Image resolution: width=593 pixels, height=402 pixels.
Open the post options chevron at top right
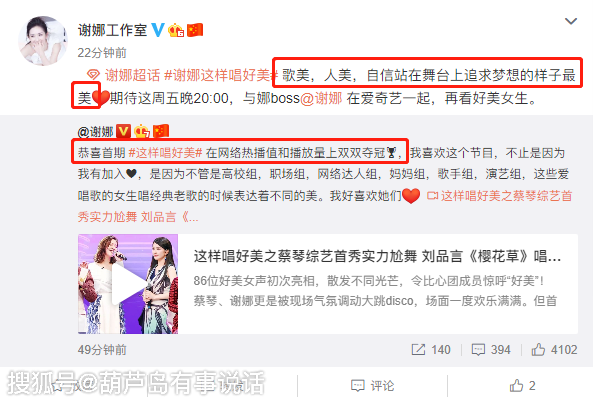pos(571,21)
